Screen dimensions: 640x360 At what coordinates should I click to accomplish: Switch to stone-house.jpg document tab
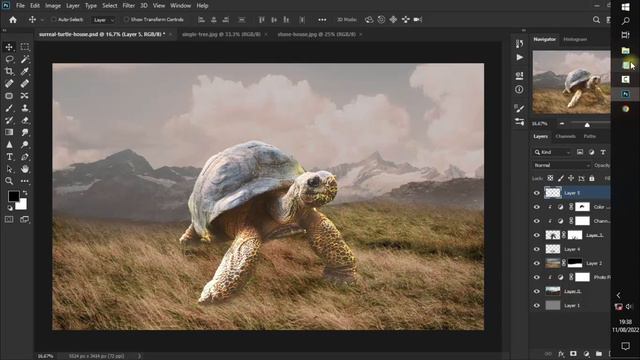[317, 35]
